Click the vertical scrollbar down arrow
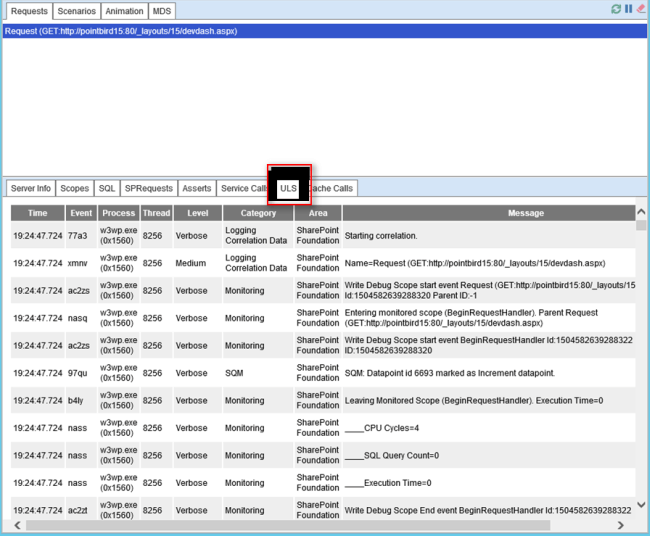Viewport: 650px width, 536px height. [641, 504]
